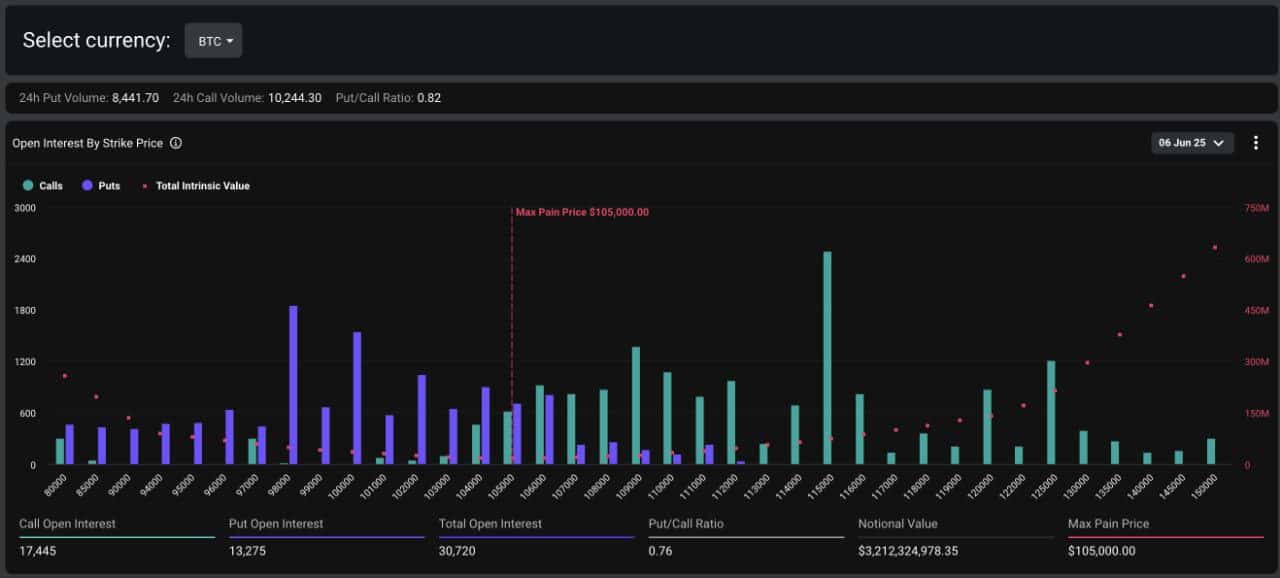The width and height of the screenshot is (1280, 578).
Task: Expand the 06 Jun 25 expiry selector
Action: click(x=1192, y=143)
